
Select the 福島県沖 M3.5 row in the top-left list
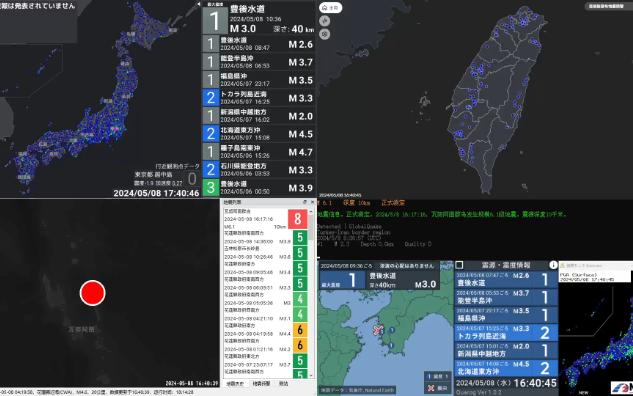tap(259, 80)
